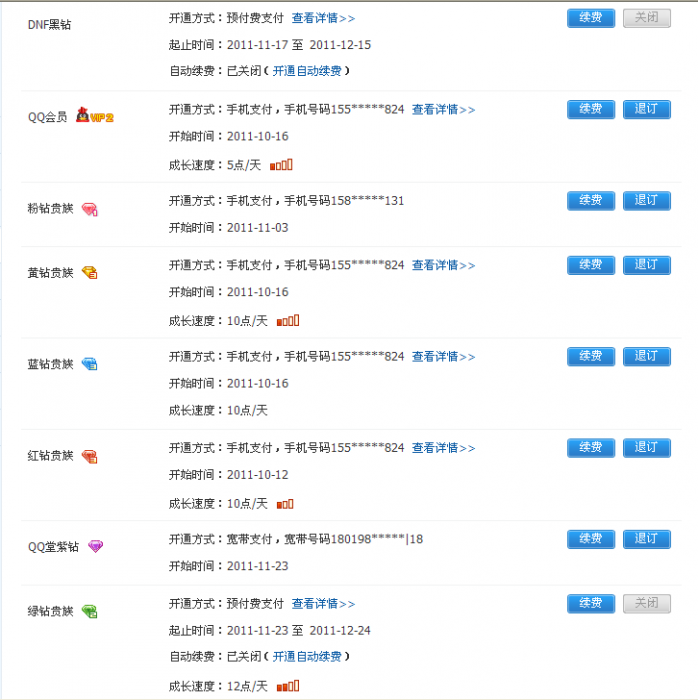
Task: Click the 关闭 button for DNF黑钻
Action: point(647,18)
